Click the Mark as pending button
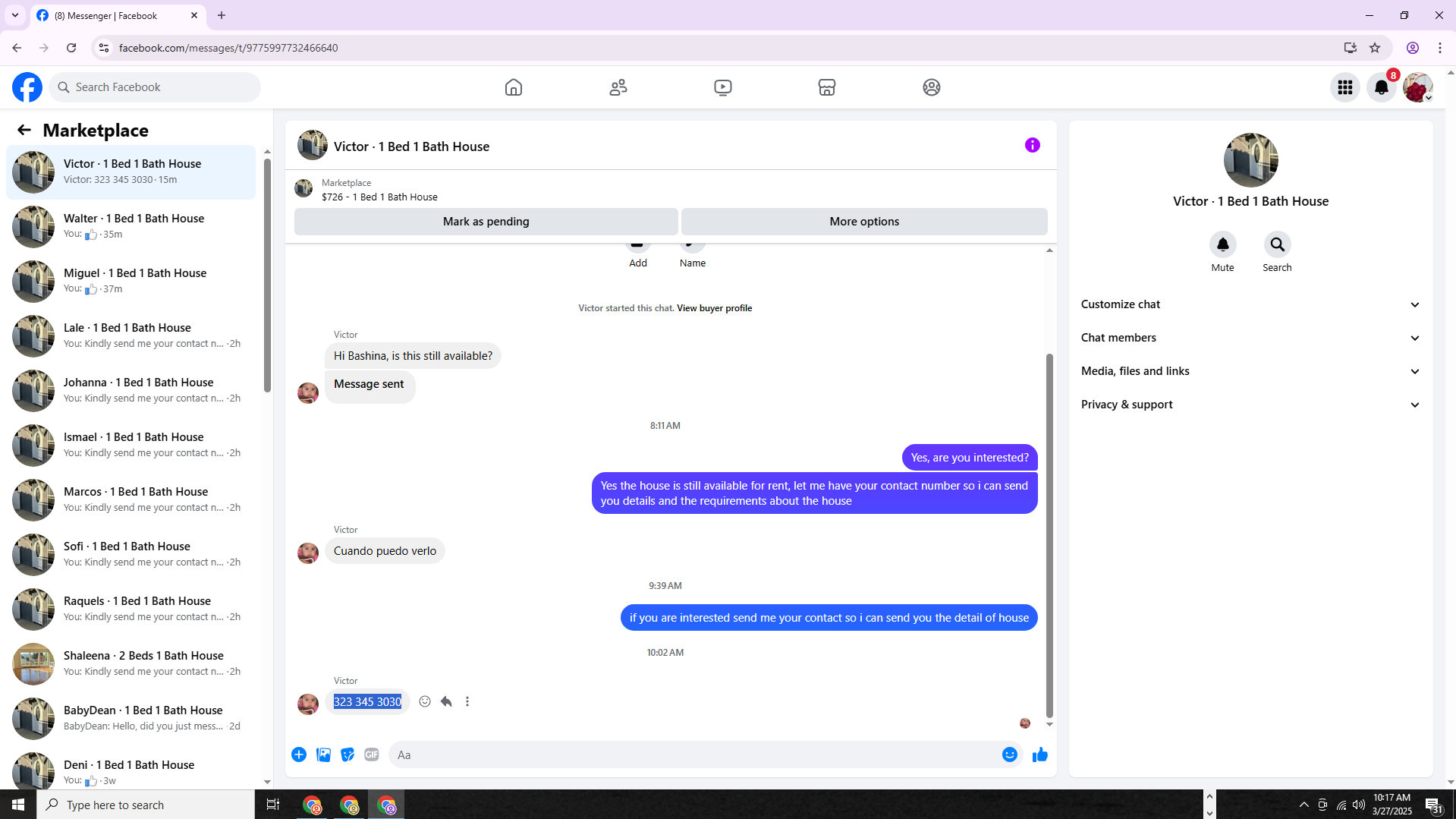 [486, 222]
